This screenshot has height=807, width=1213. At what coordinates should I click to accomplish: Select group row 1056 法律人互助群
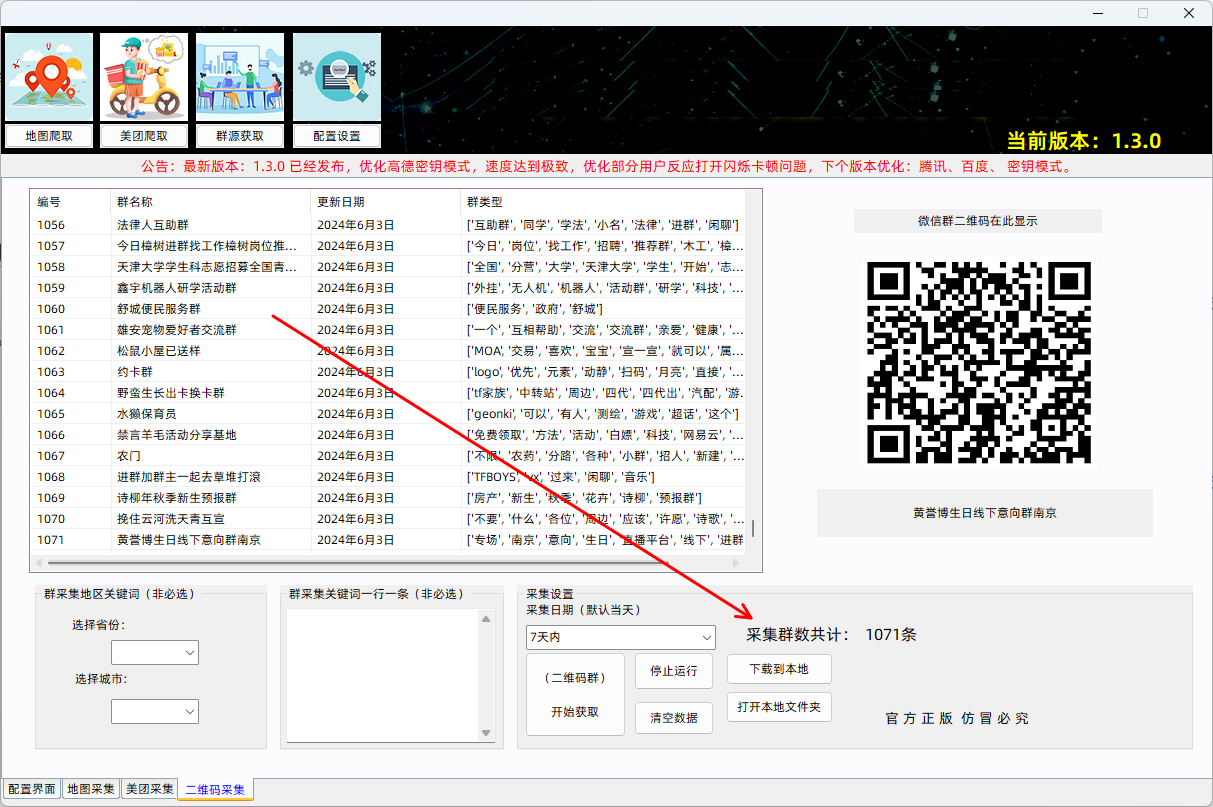(x=200, y=224)
